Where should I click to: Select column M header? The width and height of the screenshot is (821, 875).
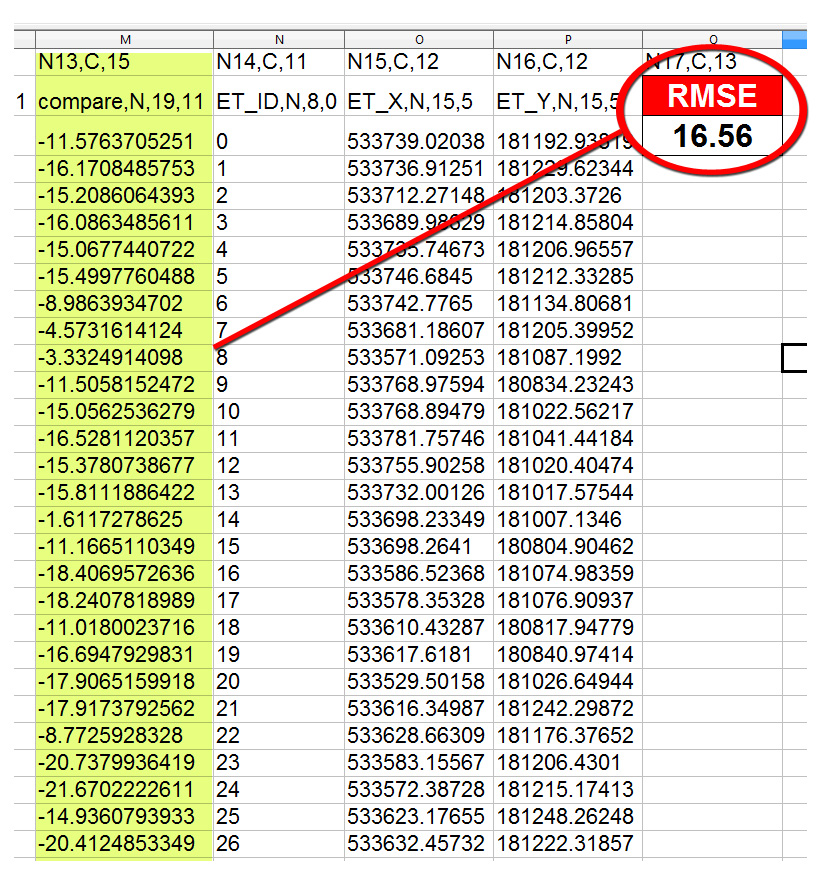[124, 39]
